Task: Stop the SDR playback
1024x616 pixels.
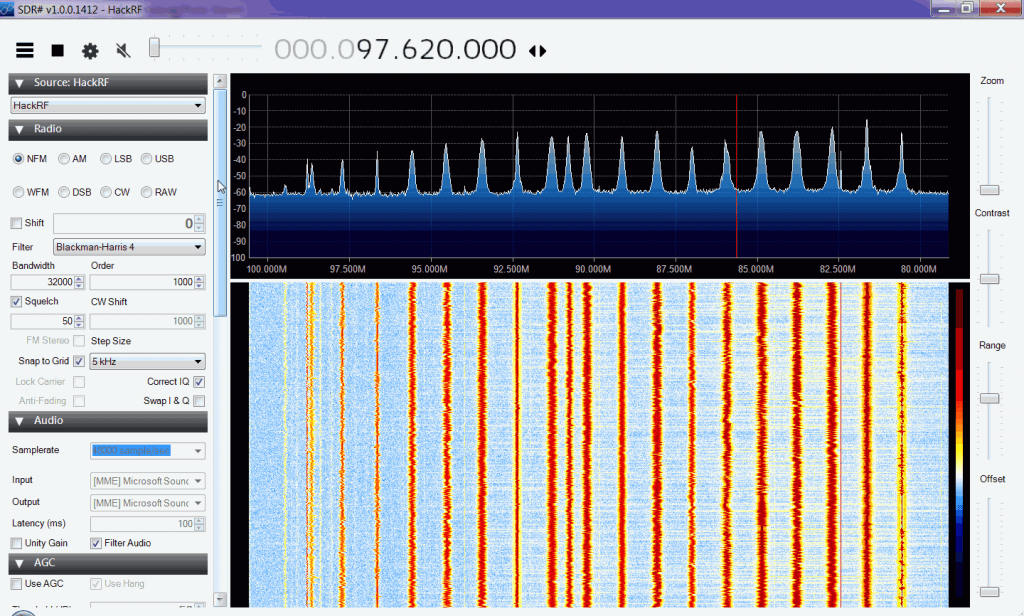Action: coord(57,49)
